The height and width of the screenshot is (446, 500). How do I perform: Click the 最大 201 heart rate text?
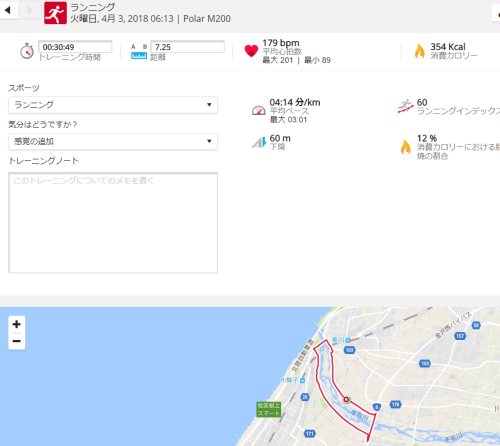point(277,60)
